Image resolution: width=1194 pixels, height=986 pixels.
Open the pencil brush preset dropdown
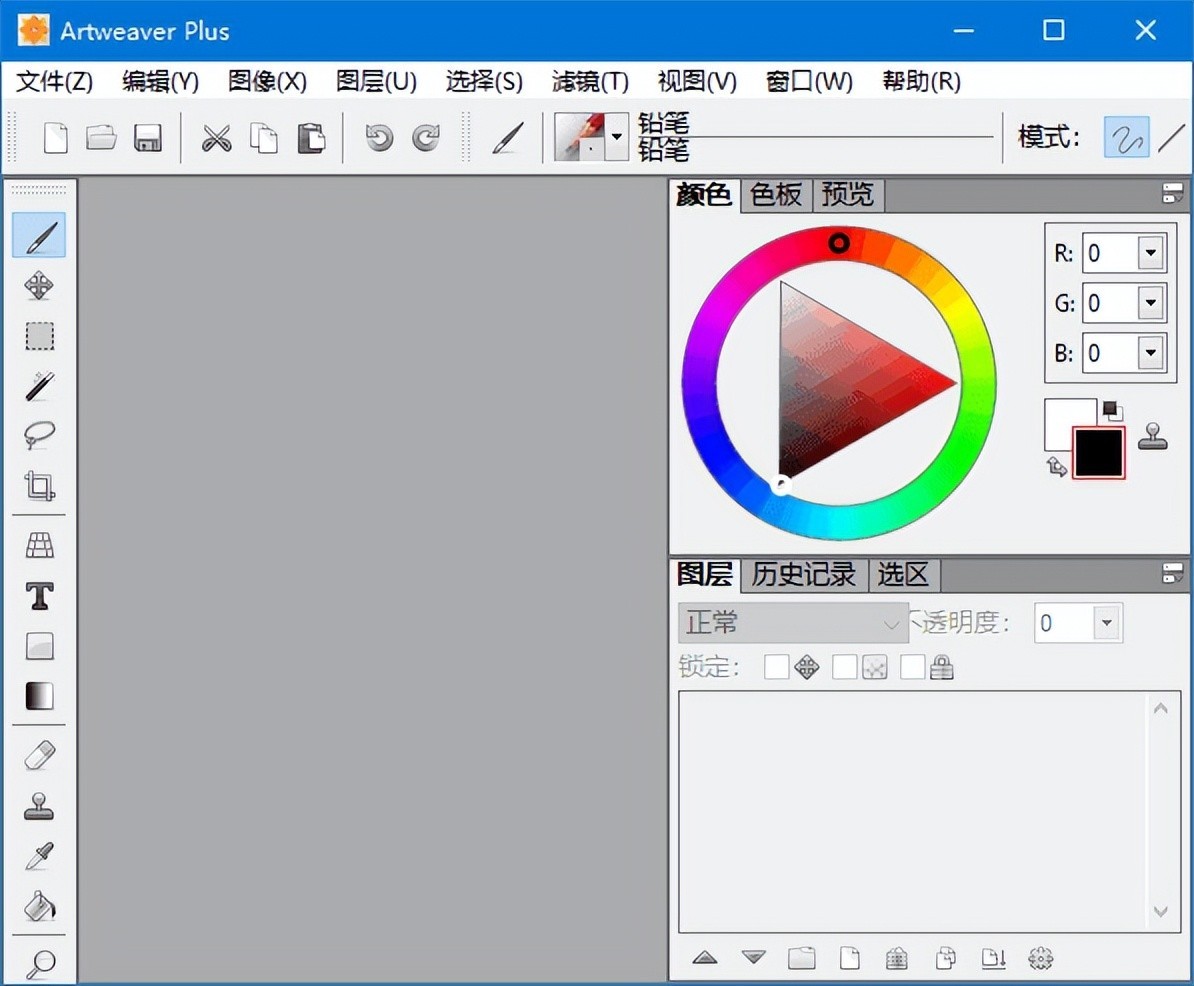(x=618, y=137)
